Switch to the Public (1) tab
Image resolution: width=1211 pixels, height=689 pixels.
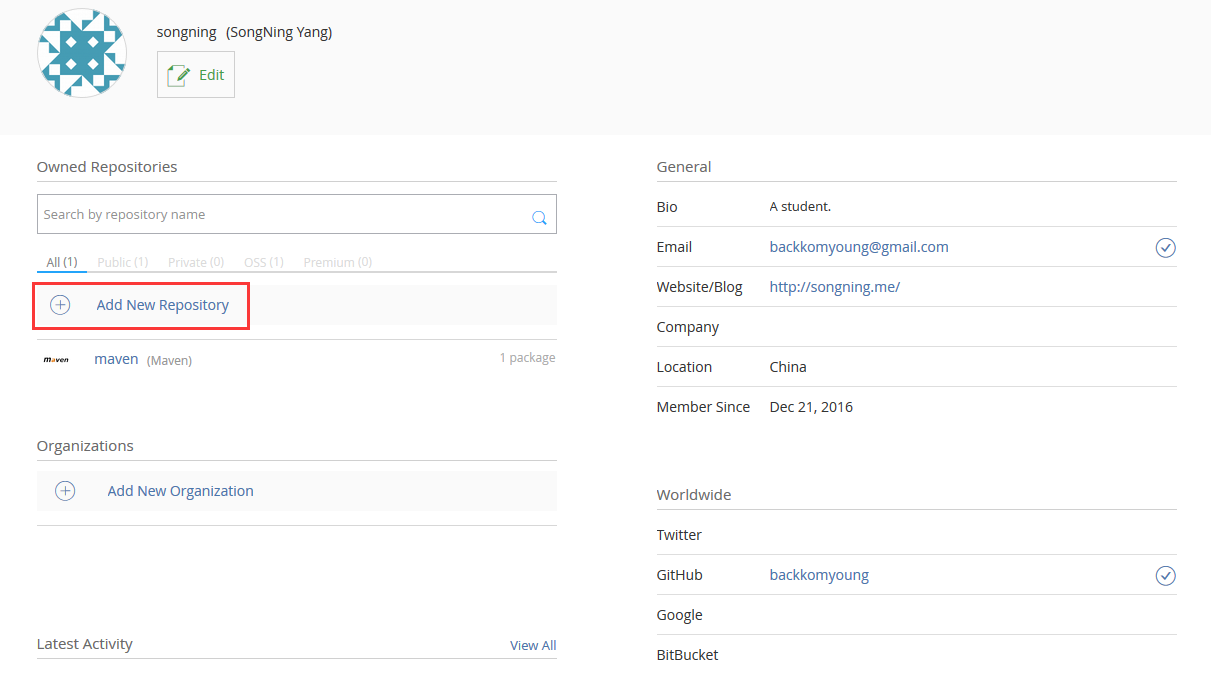123,262
